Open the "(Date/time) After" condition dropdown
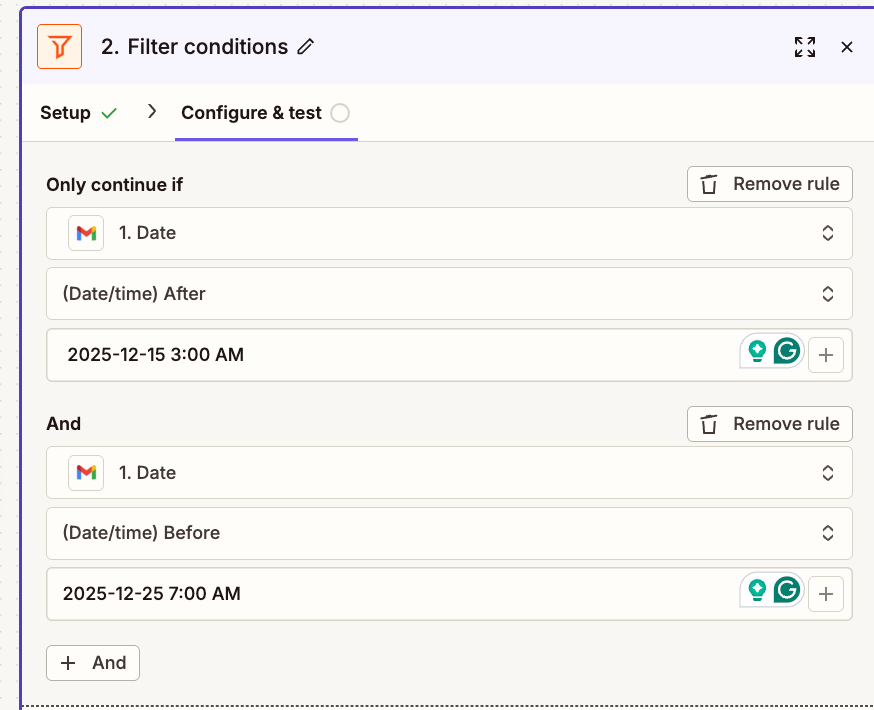Viewport: 874px width, 710px height. pos(449,294)
